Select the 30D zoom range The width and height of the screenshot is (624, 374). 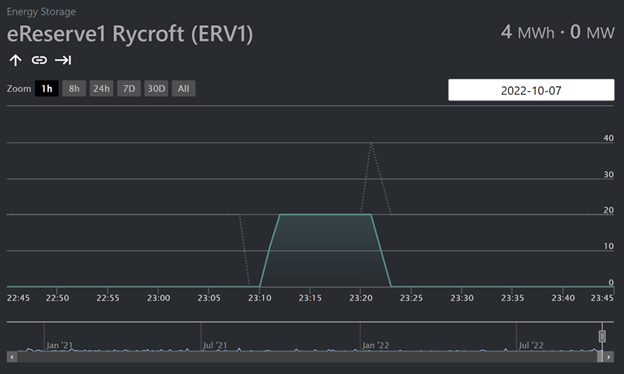tap(156, 88)
